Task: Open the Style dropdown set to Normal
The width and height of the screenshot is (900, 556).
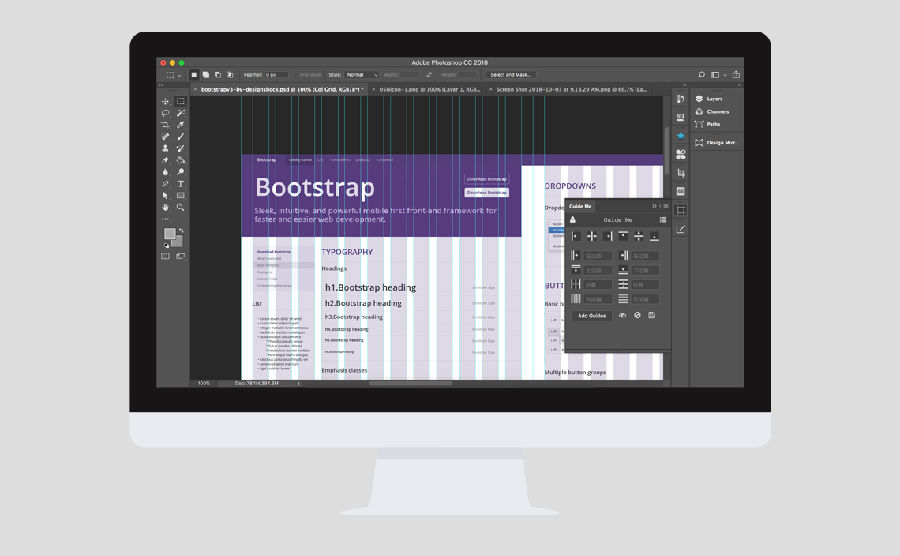Action: point(361,75)
